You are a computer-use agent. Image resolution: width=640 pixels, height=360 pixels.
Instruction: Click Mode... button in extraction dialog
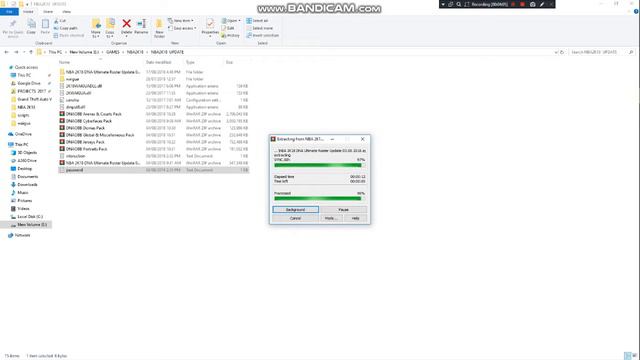pyautogui.click(x=331, y=218)
